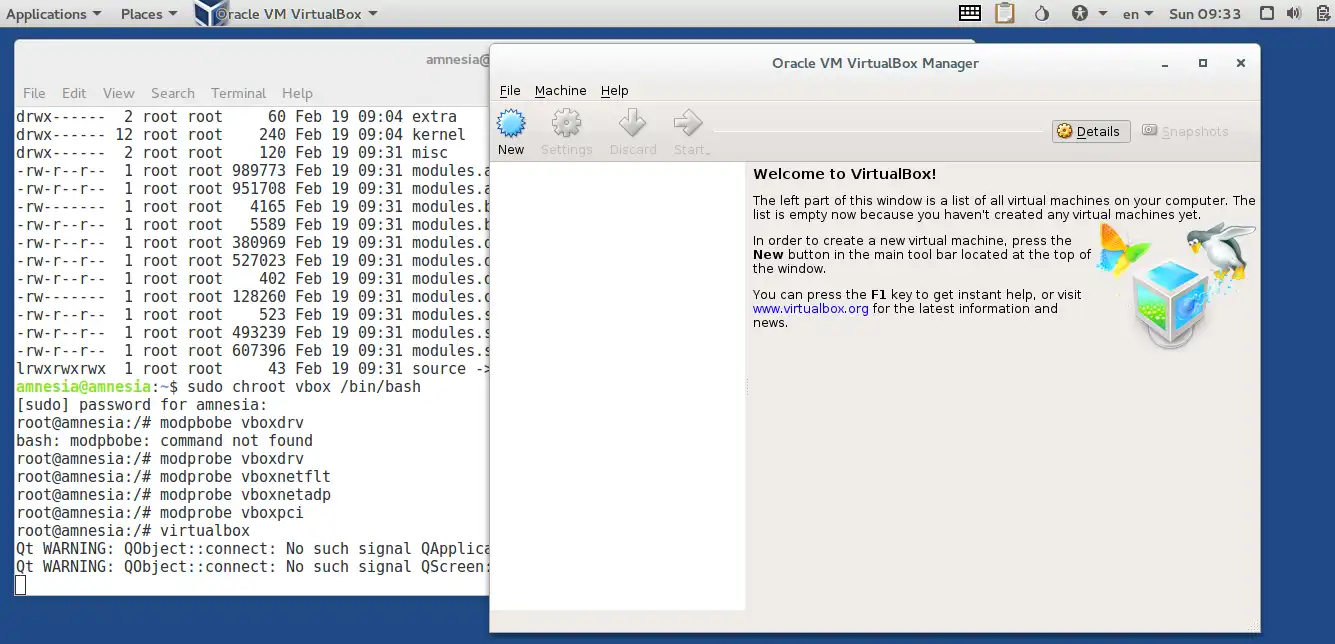Open VirtualBox Help menu
Image resolution: width=1335 pixels, height=644 pixels.
[614, 91]
